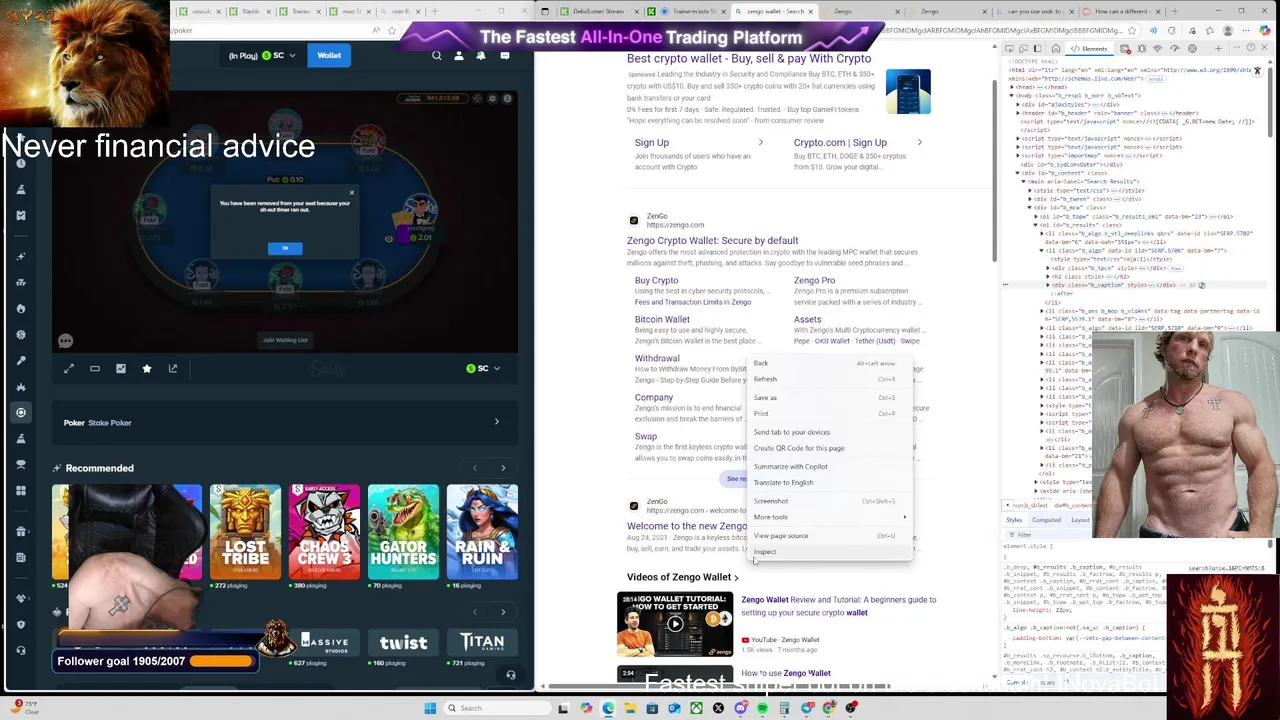This screenshot has height=720, width=1280.
Task: Collapse body node in DOM tree
Action: pyautogui.click(x=1011, y=95)
